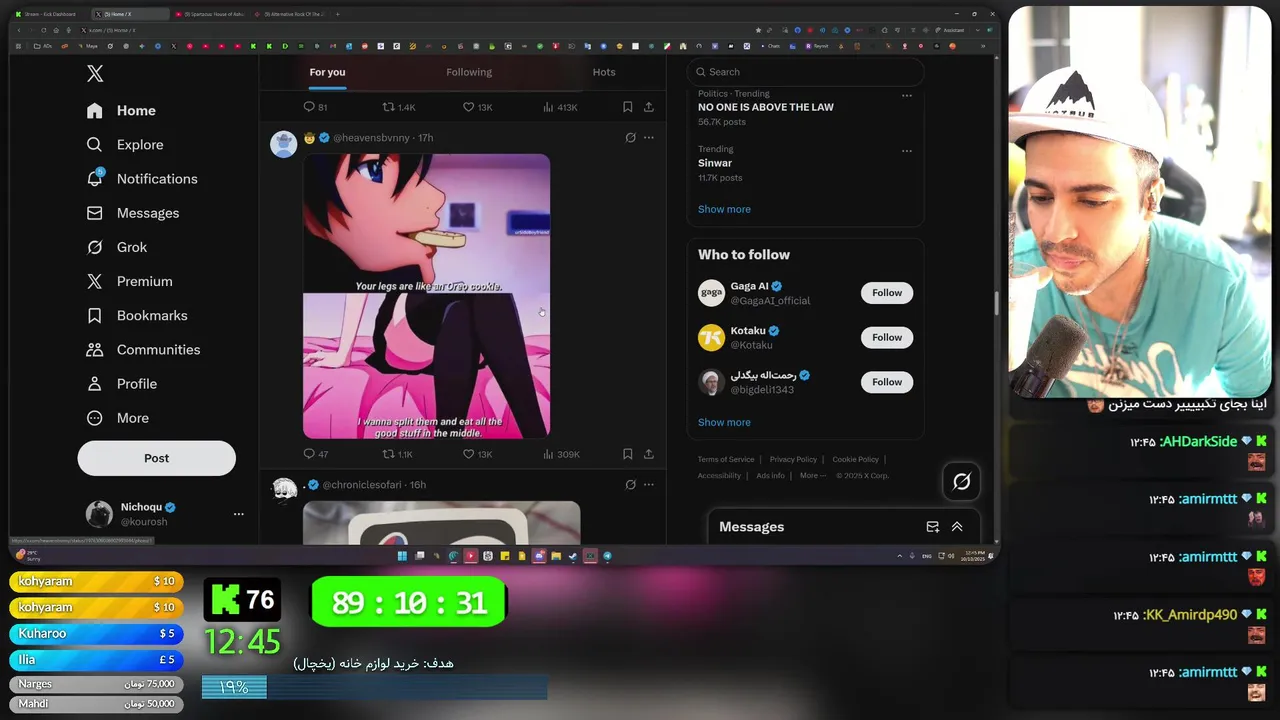Switch to the For you tab
Screen dimensions: 1280x720
point(327,72)
